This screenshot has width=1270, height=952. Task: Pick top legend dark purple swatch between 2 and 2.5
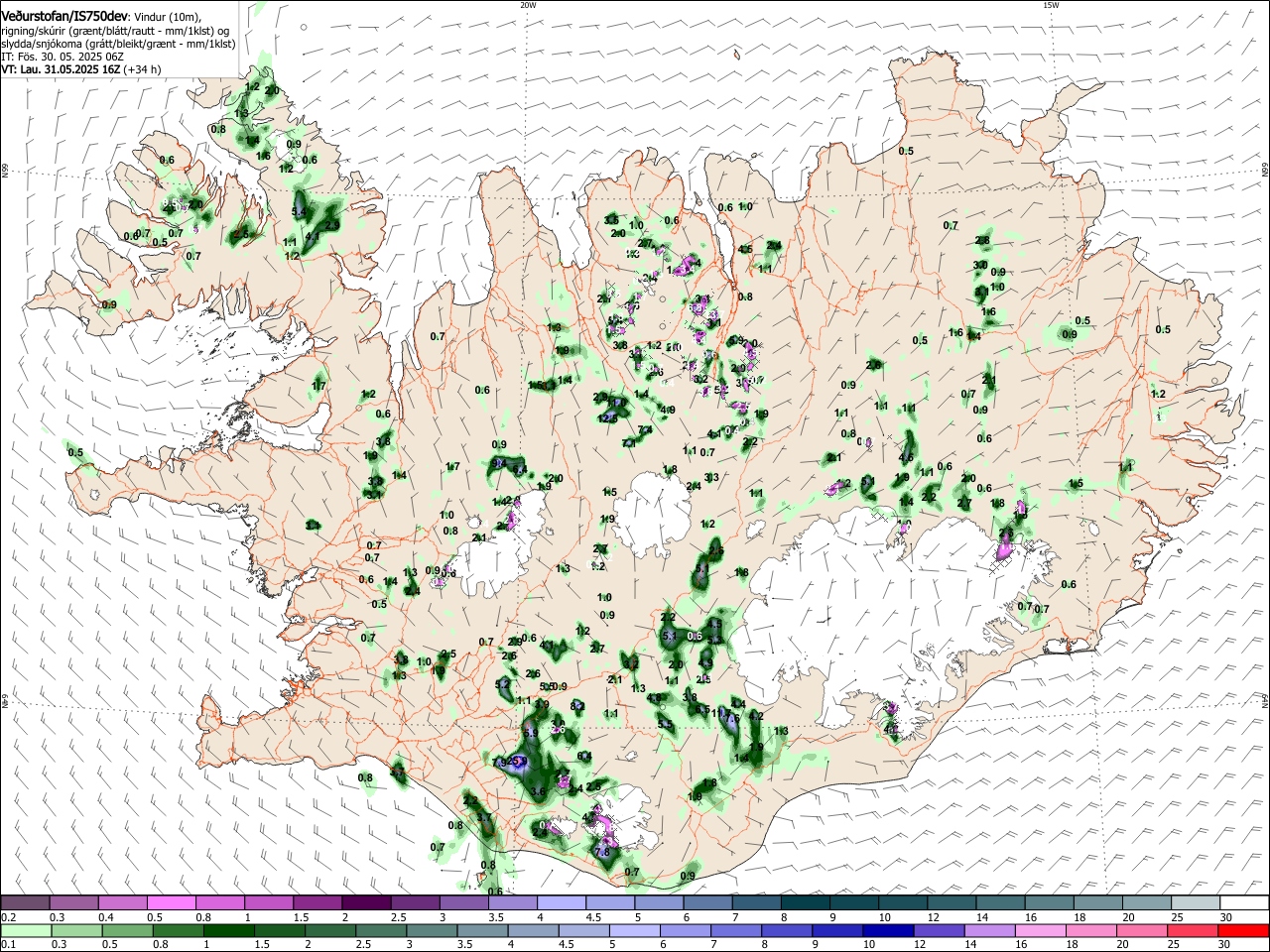point(366,903)
